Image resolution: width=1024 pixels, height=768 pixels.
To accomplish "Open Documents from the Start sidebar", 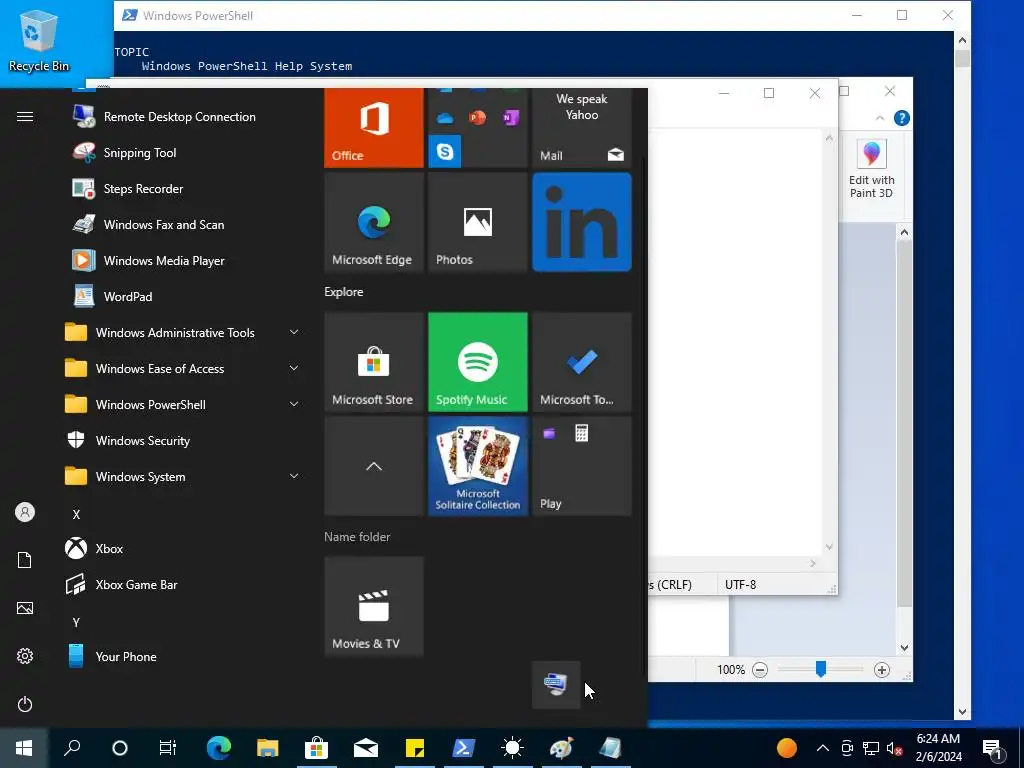I will point(25,560).
